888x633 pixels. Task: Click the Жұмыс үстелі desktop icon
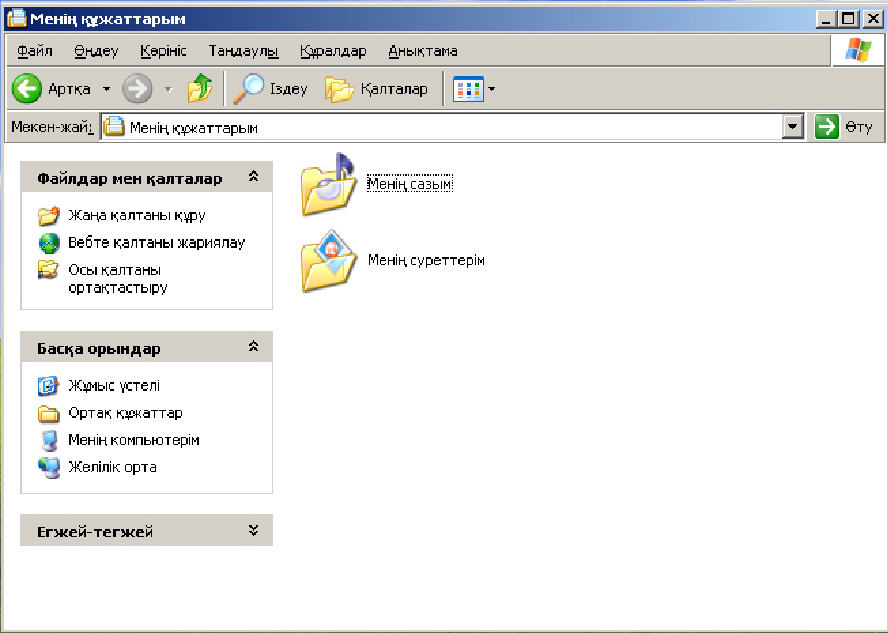point(48,386)
